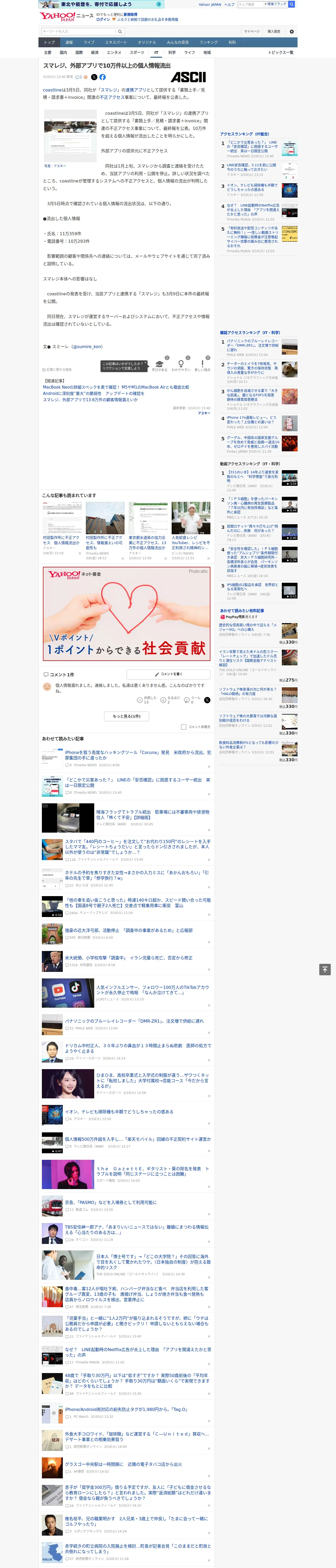This screenshot has width=336, height=1568.
Task: Open 京急、「PASMO」などを入場券 article
Action: (110, 1203)
